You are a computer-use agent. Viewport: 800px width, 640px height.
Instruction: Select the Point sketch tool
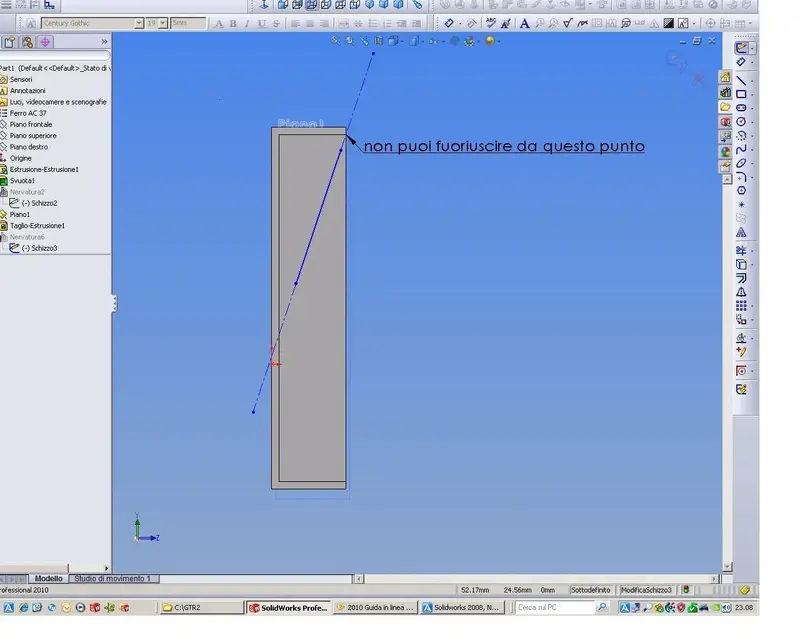[741, 205]
